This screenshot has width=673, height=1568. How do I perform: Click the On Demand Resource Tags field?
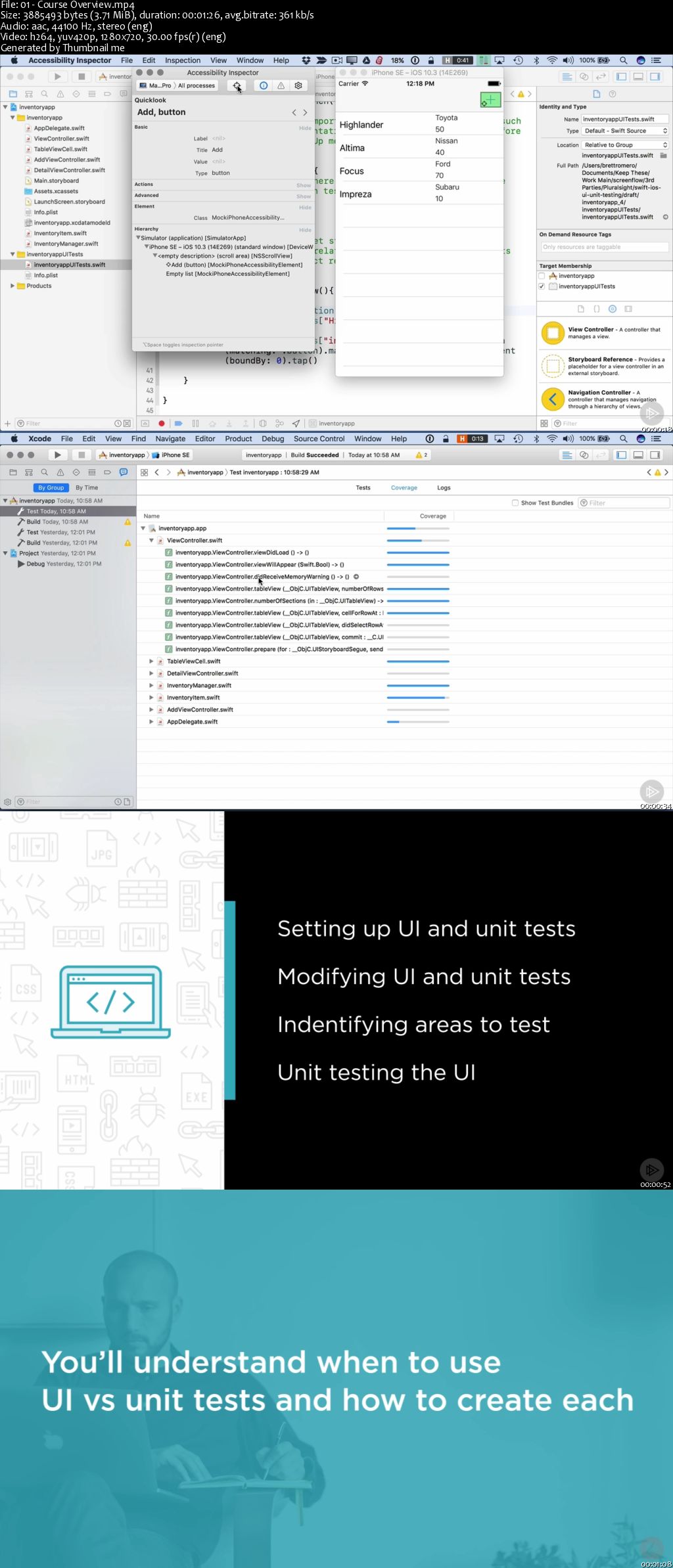point(605,248)
